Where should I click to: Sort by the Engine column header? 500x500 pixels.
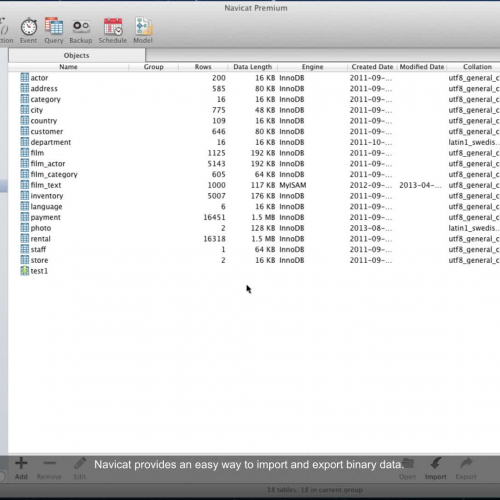point(312,67)
